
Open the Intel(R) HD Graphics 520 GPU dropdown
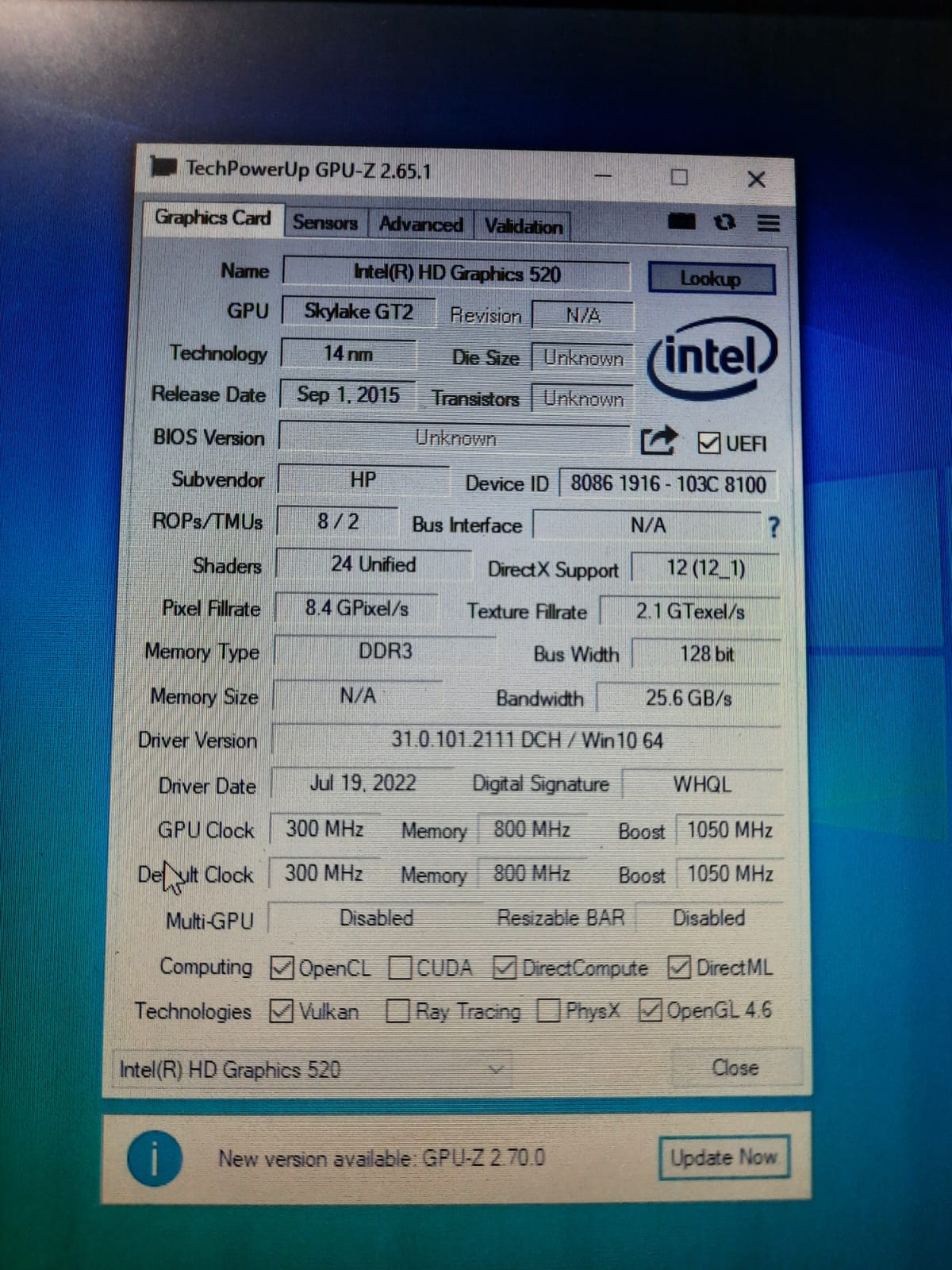click(x=312, y=1069)
